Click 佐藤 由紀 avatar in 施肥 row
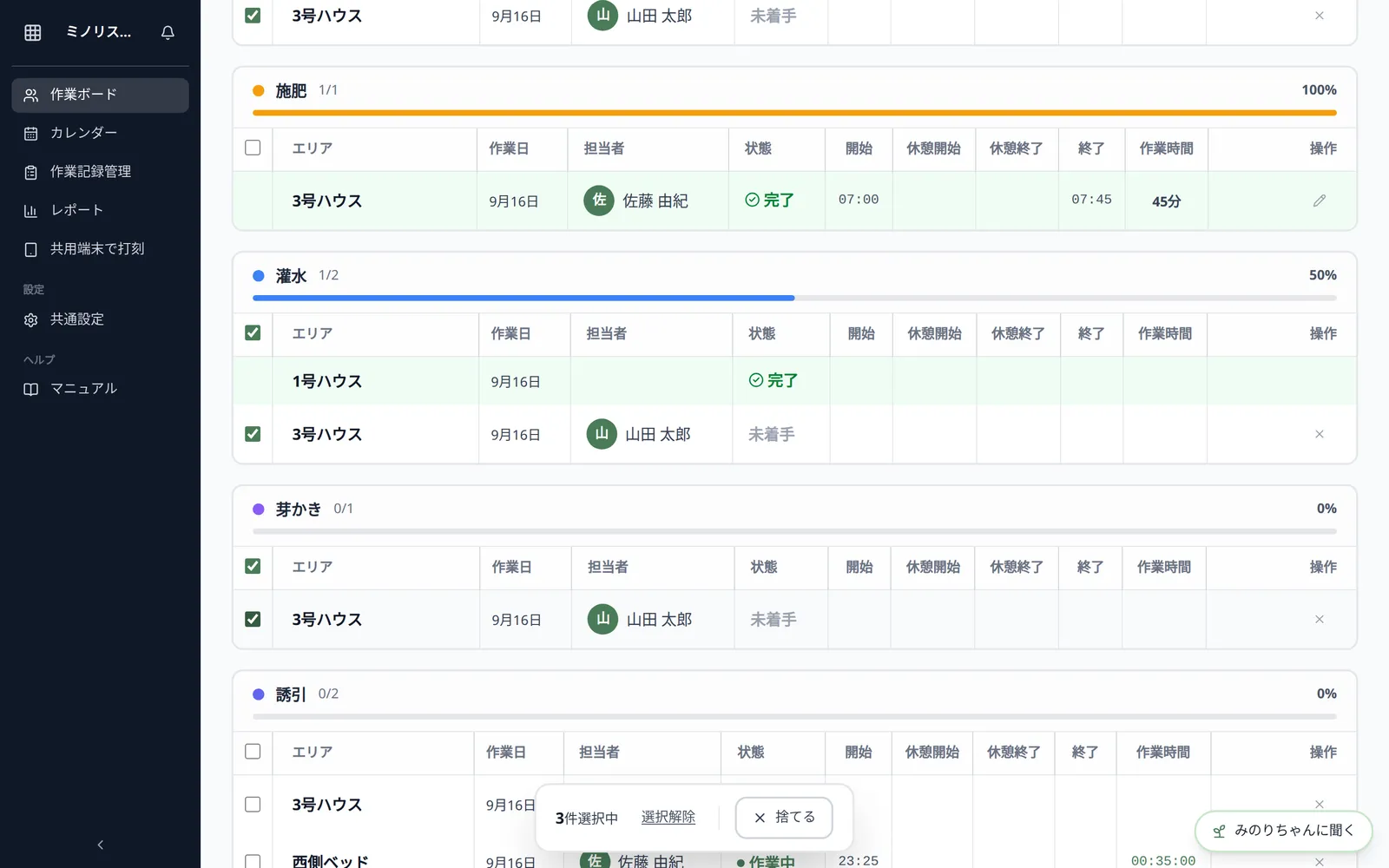Screen dimensions: 1389x868 tap(599, 201)
